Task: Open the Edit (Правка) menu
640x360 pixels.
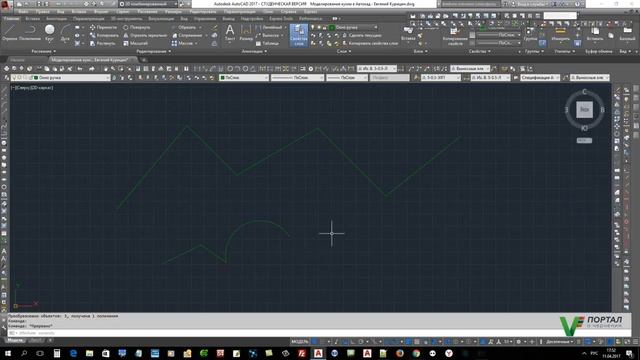Action: coord(42,12)
